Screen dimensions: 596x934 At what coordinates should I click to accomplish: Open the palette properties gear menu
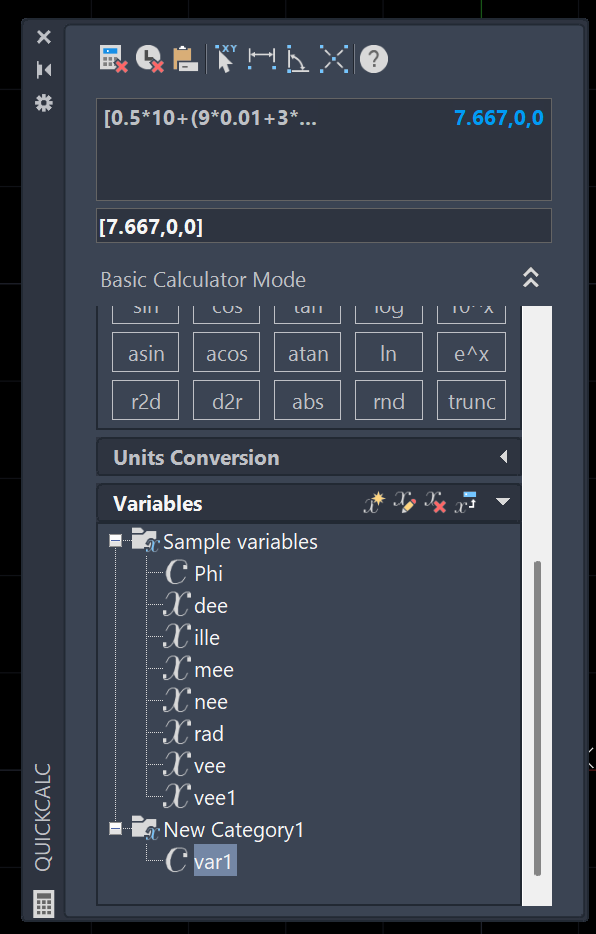click(x=43, y=103)
